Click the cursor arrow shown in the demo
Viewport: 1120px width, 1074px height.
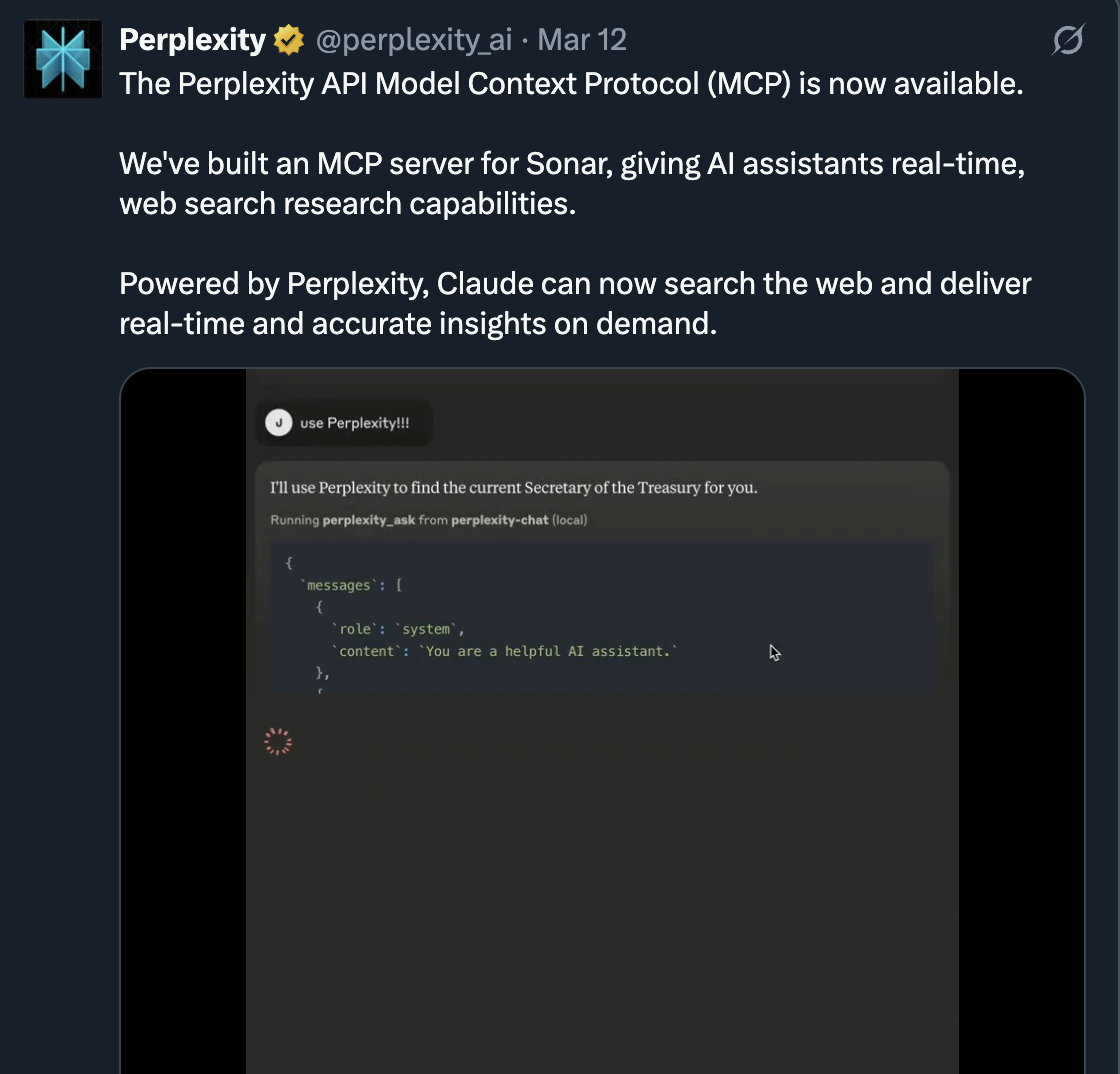775,652
